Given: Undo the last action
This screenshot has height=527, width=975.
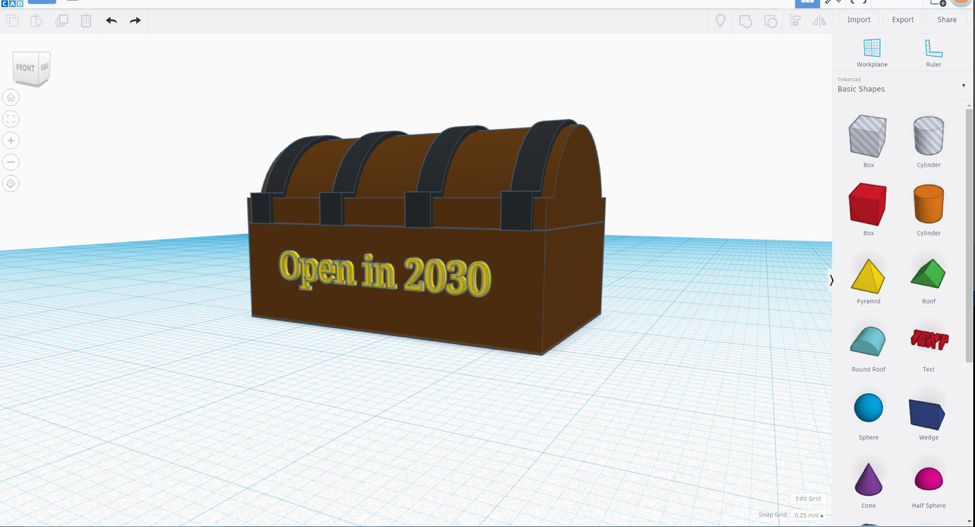Looking at the screenshot, I should (x=111, y=21).
